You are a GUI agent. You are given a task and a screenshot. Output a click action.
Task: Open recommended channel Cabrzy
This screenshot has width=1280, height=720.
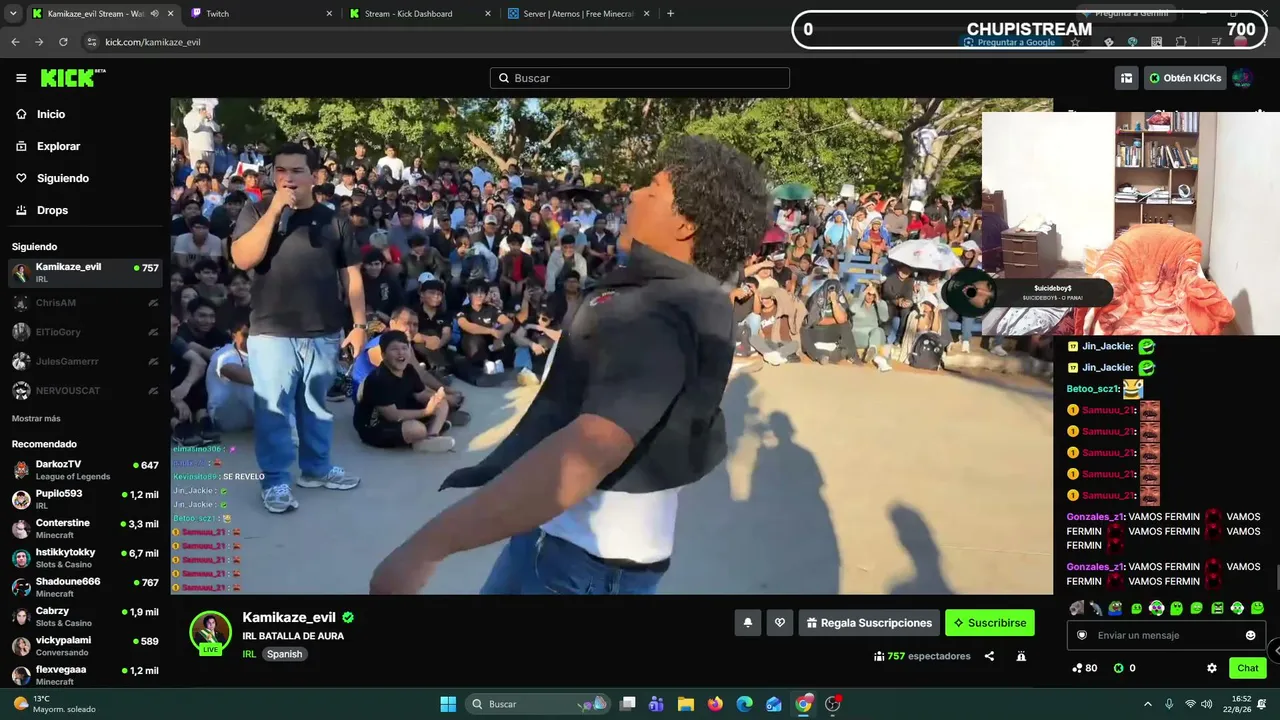point(85,616)
